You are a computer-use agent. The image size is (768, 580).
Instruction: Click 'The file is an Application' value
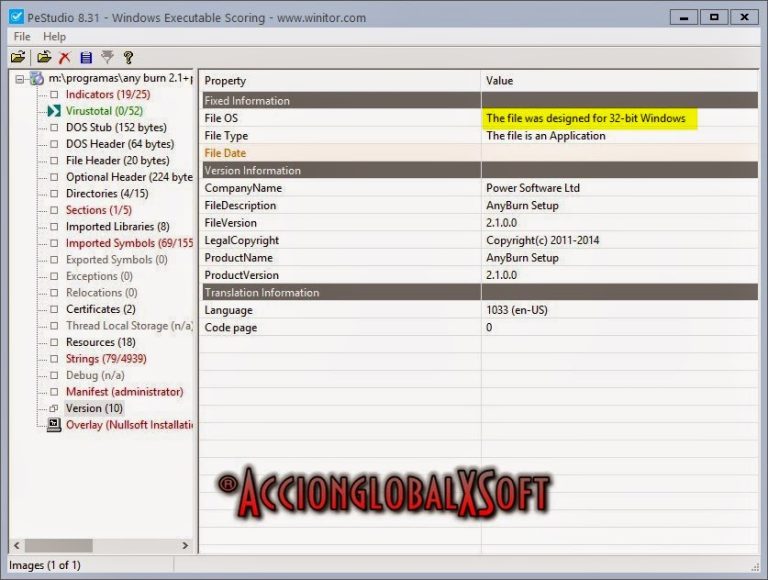[546, 136]
